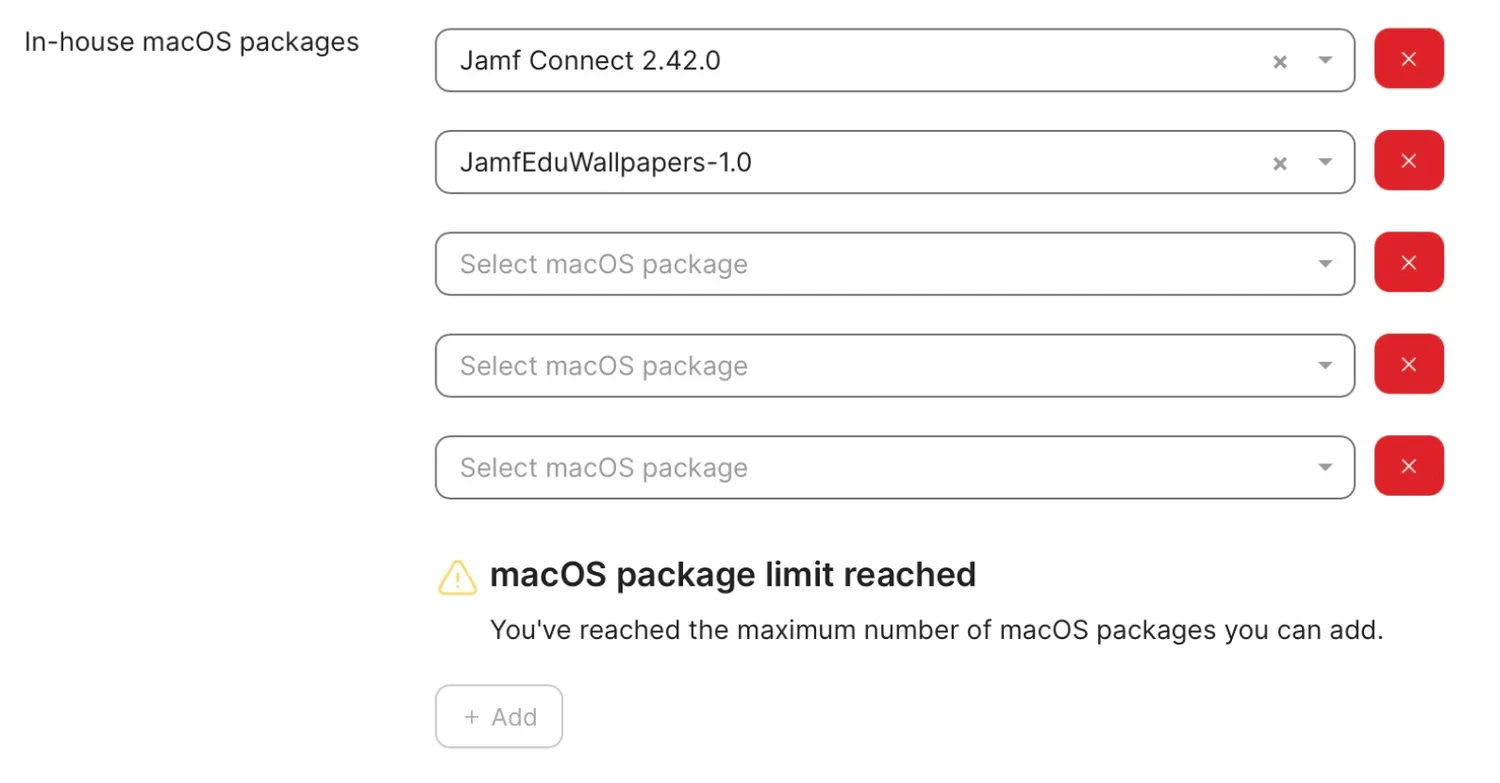Open the Jamf Connect 2.42.0 dropdown
The image size is (1500, 783).
point(1325,61)
